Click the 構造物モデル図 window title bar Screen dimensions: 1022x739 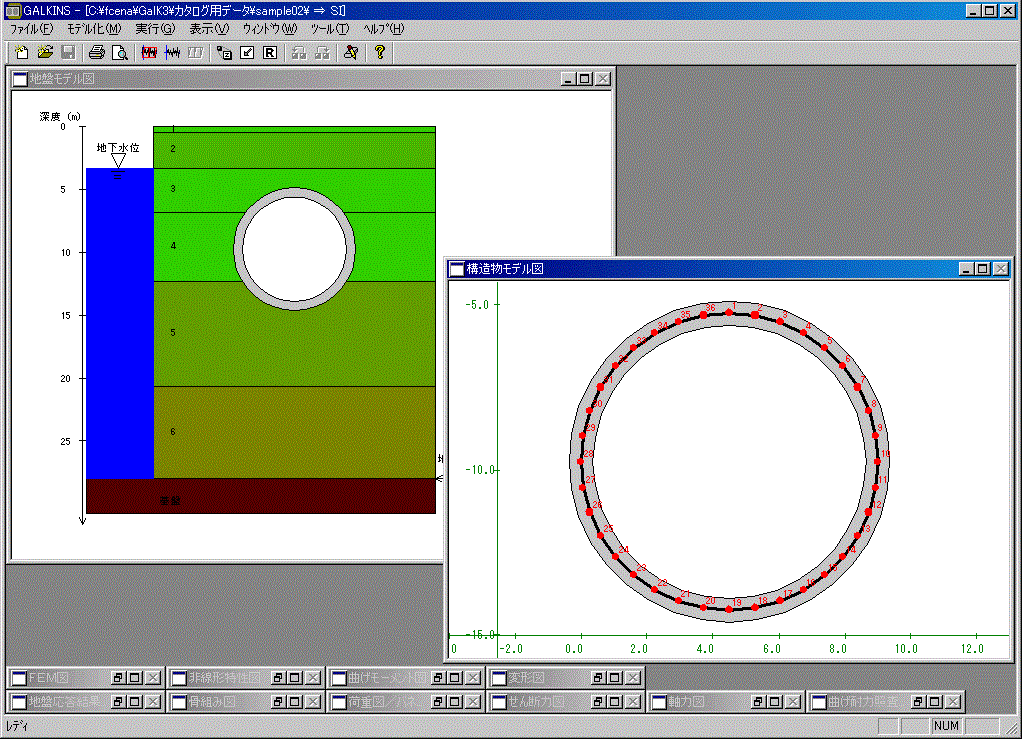coord(700,269)
